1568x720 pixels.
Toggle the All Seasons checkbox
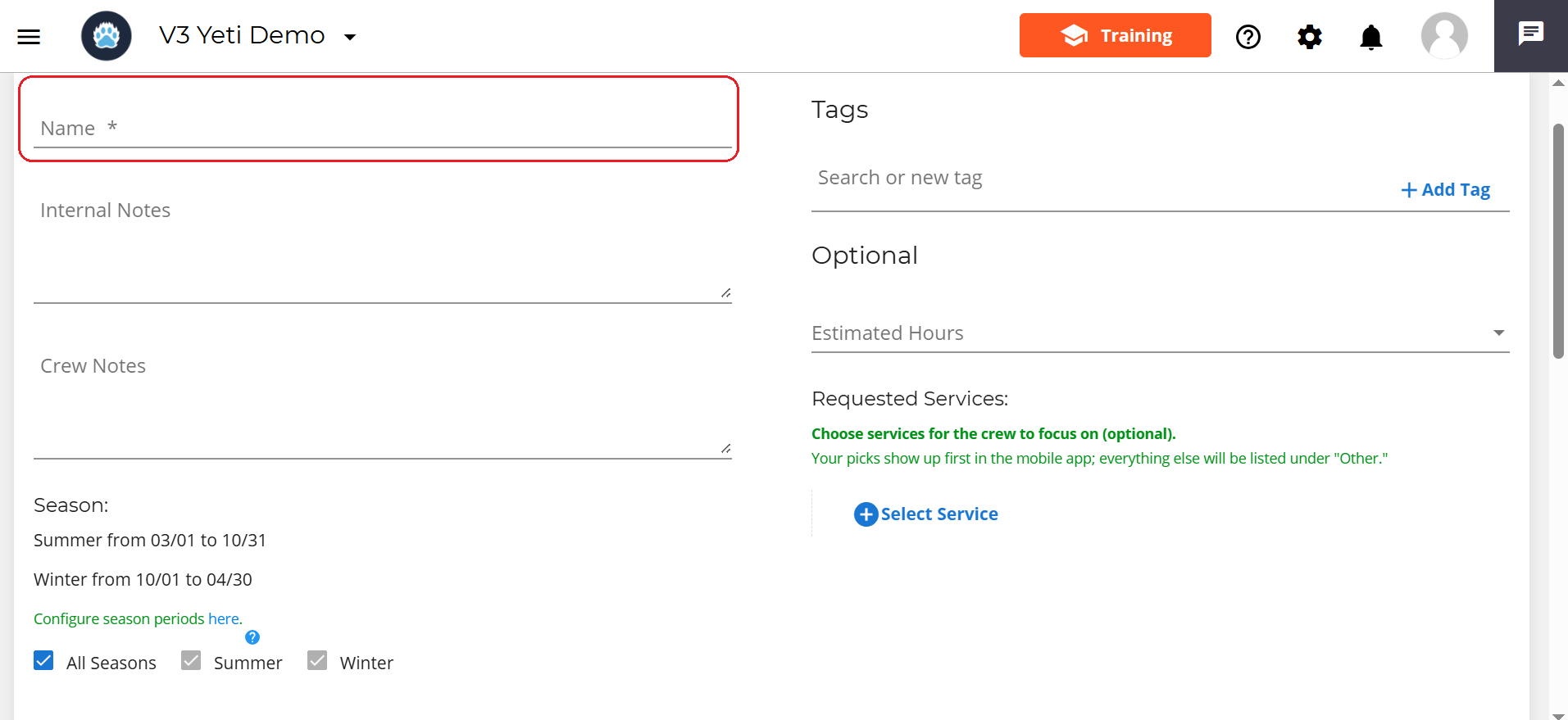[44, 660]
